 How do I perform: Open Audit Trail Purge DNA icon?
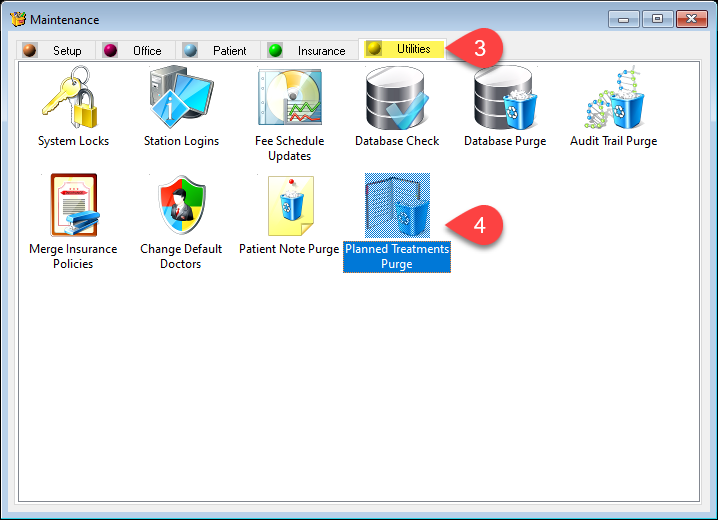(614, 97)
